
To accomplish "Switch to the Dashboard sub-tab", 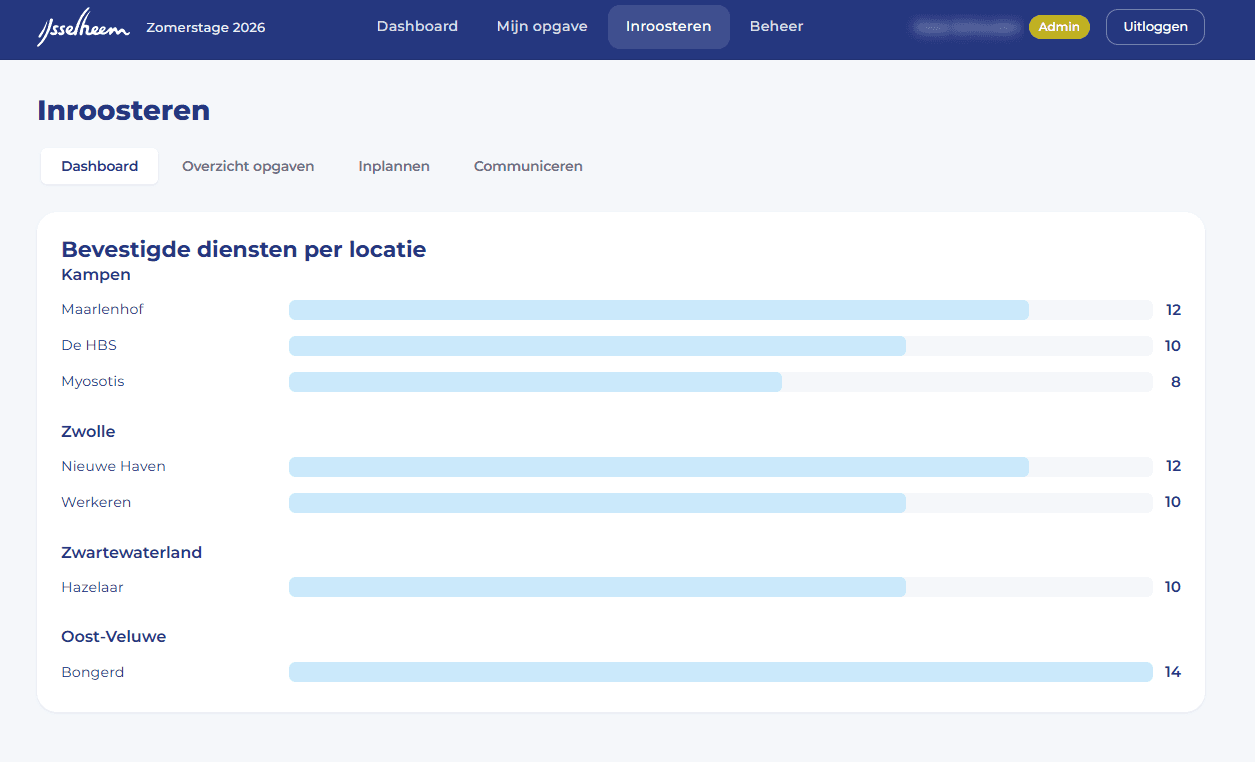I will (x=100, y=166).
